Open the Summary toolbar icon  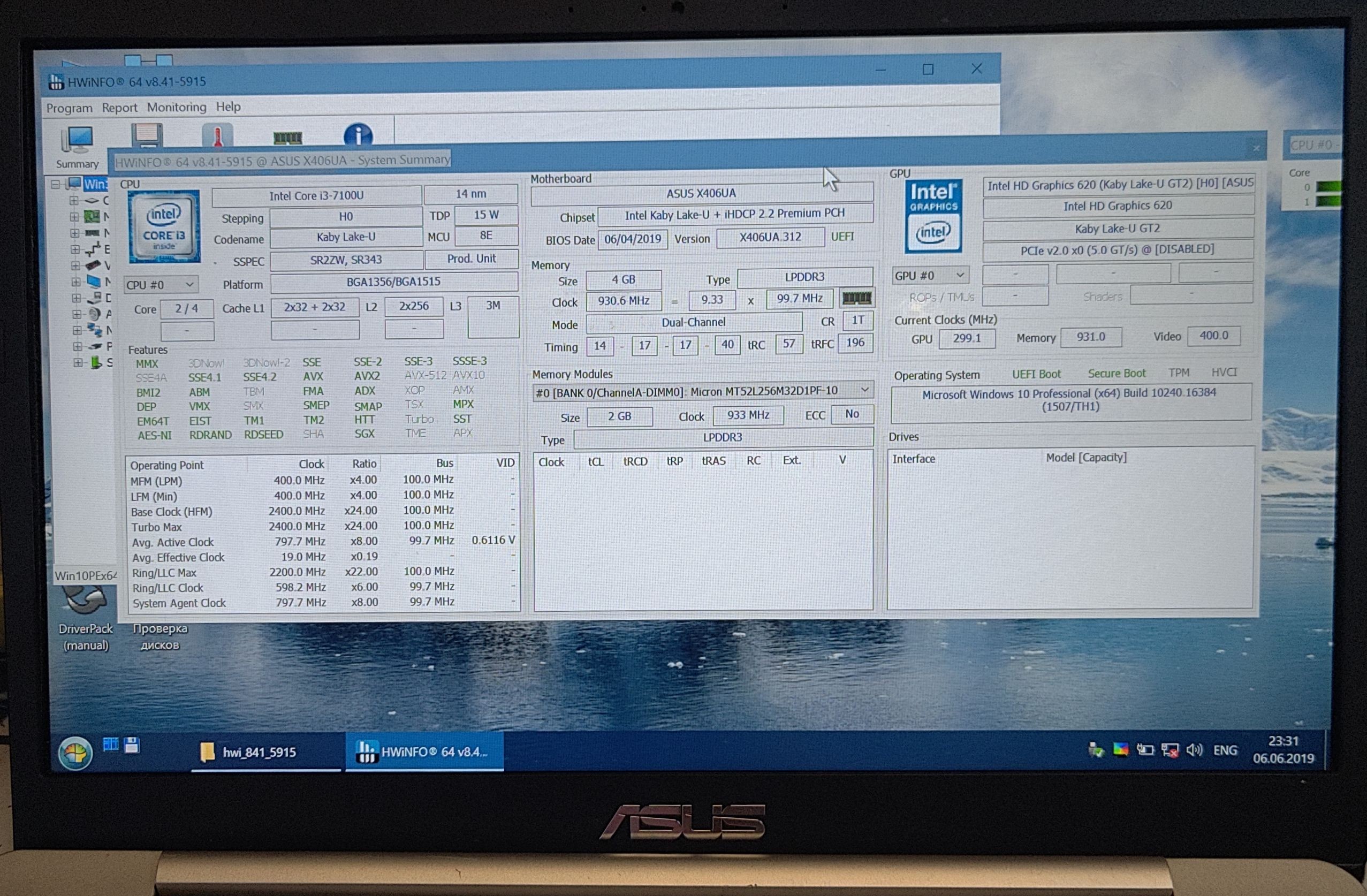pyautogui.click(x=77, y=147)
